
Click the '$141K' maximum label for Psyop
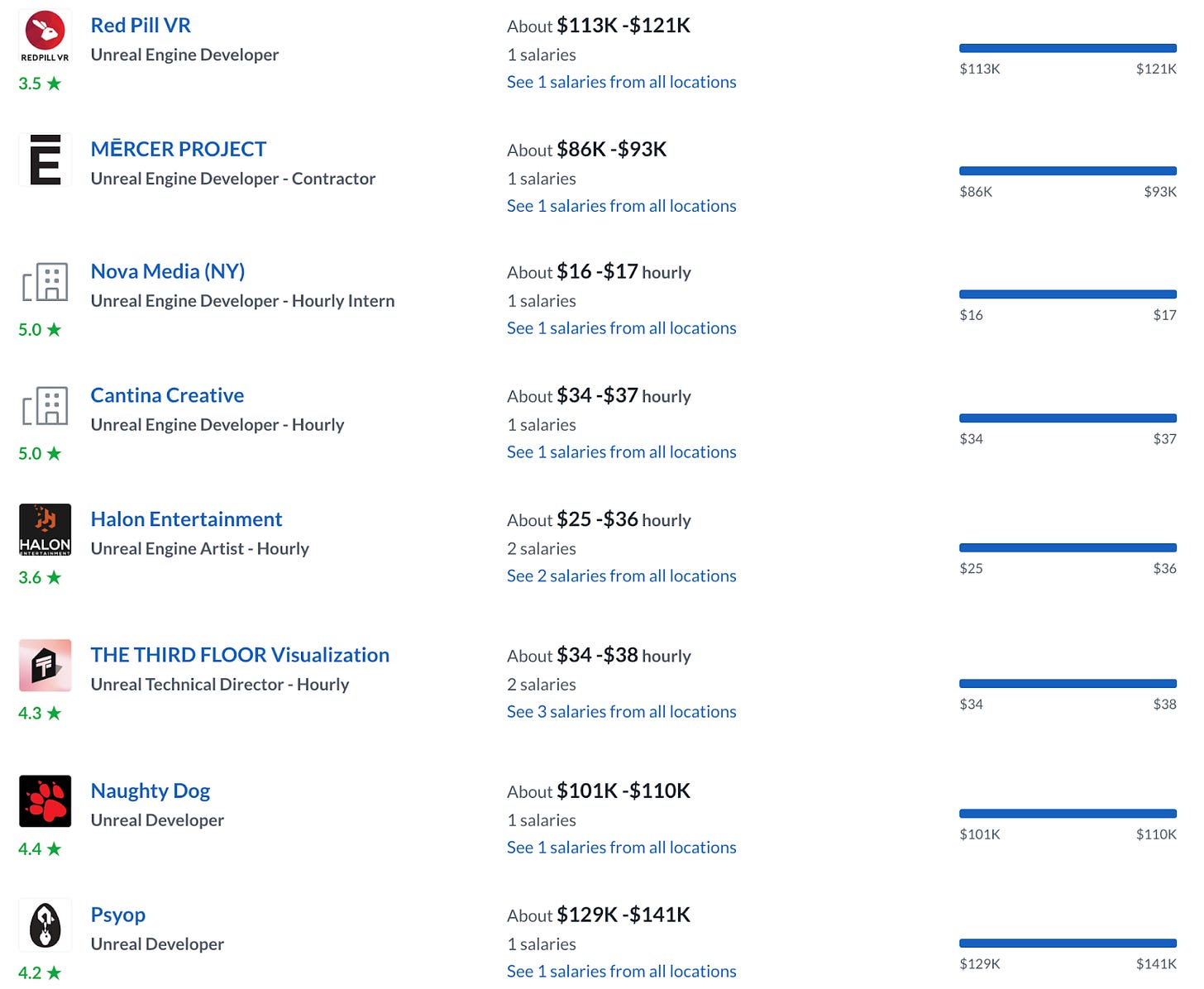(x=1156, y=964)
